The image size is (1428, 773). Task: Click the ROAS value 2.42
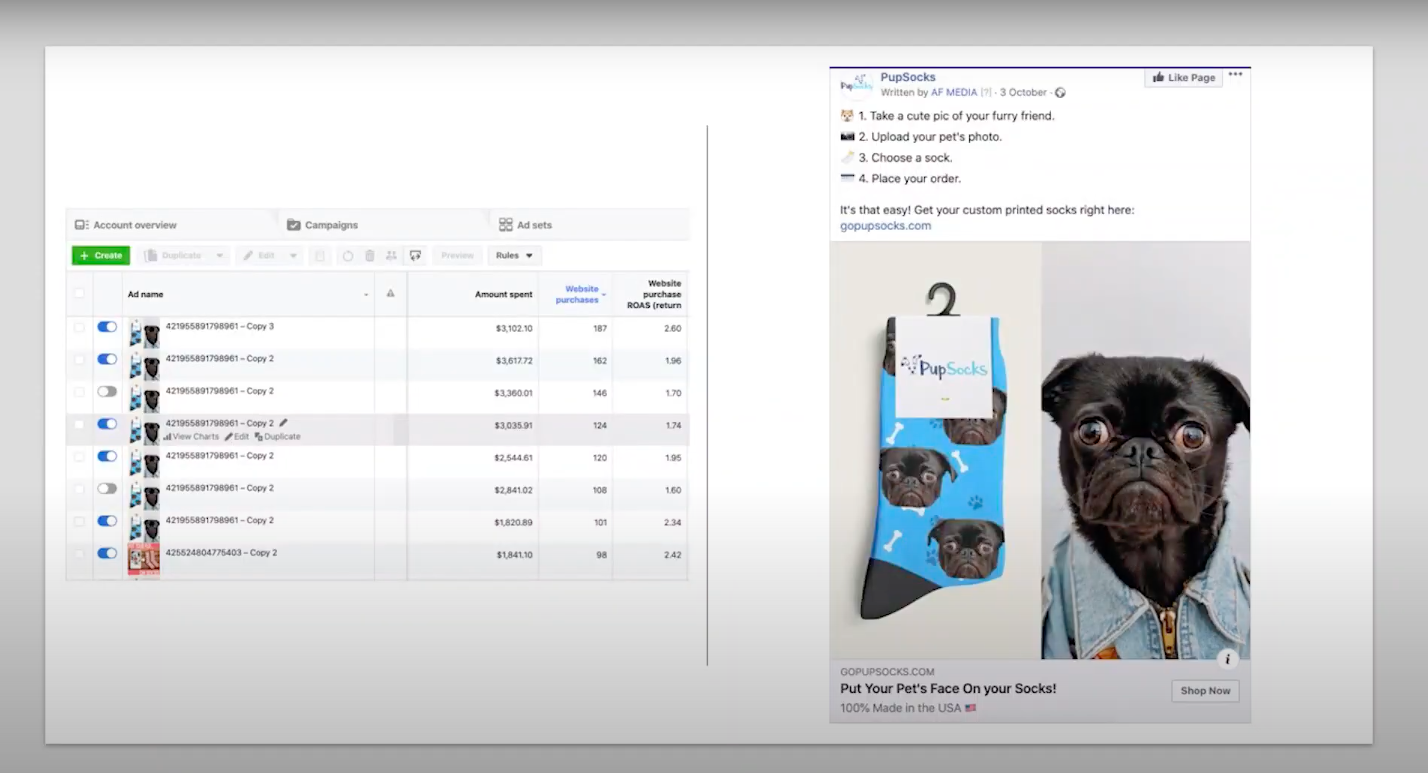673,555
